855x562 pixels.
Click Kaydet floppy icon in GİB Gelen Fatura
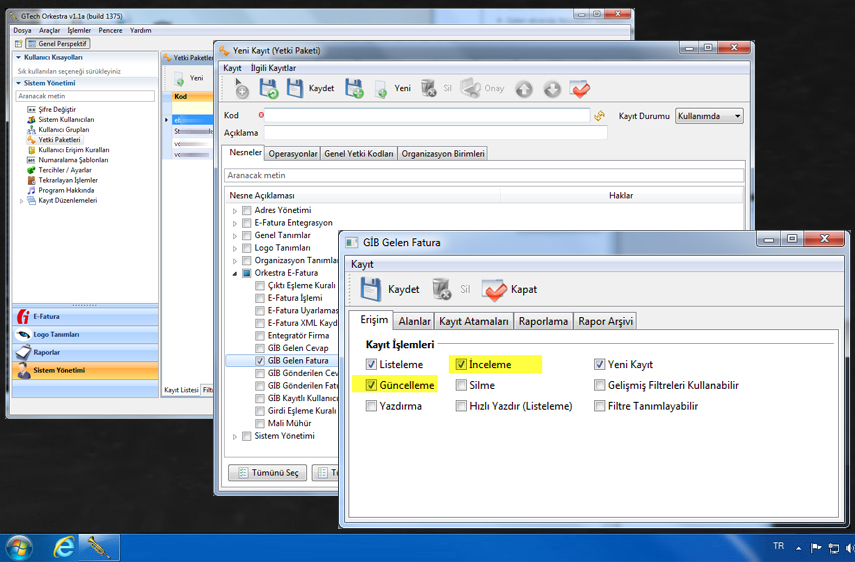(371, 289)
